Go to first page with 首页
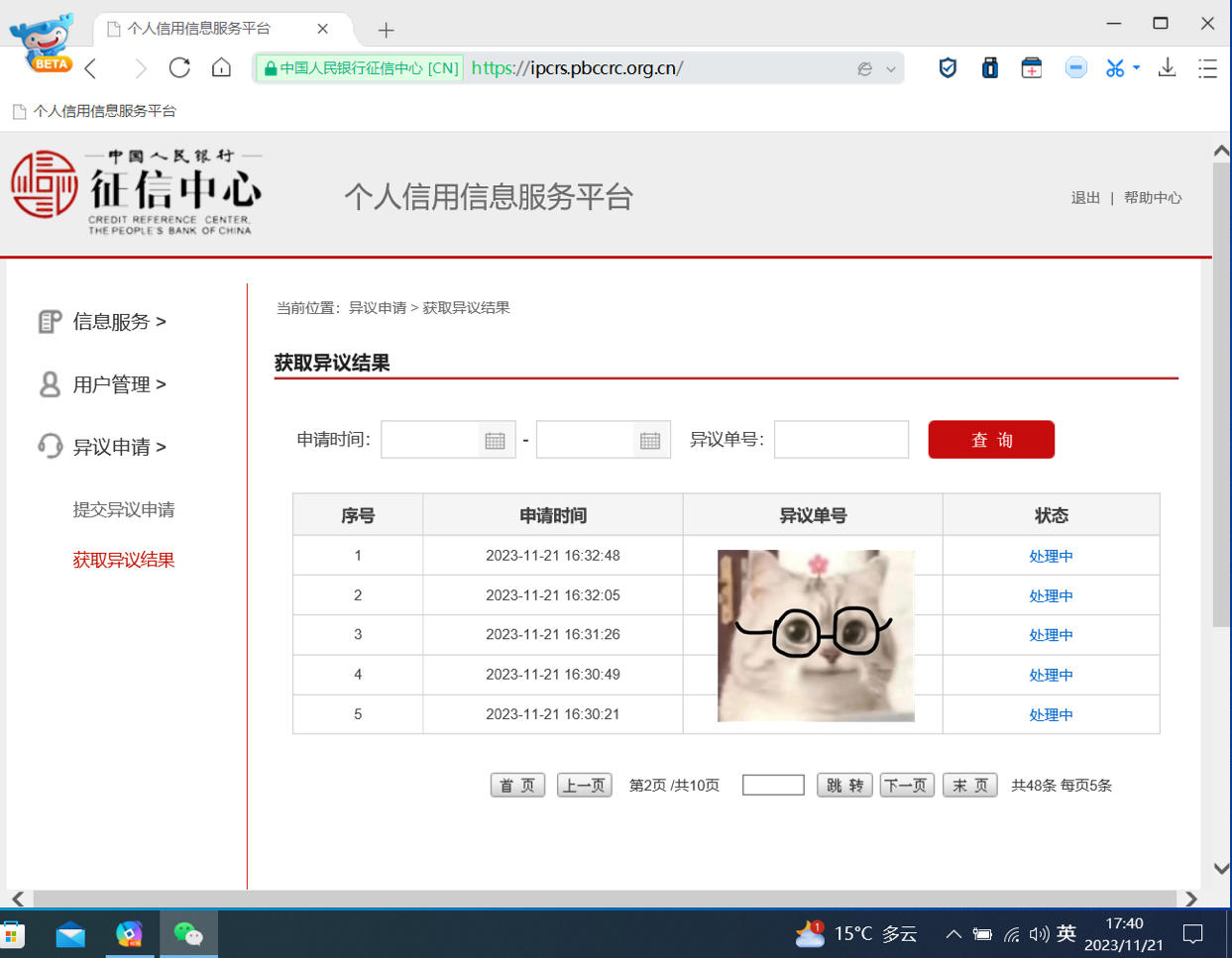The width and height of the screenshot is (1232, 958). [x=517, y=786]
